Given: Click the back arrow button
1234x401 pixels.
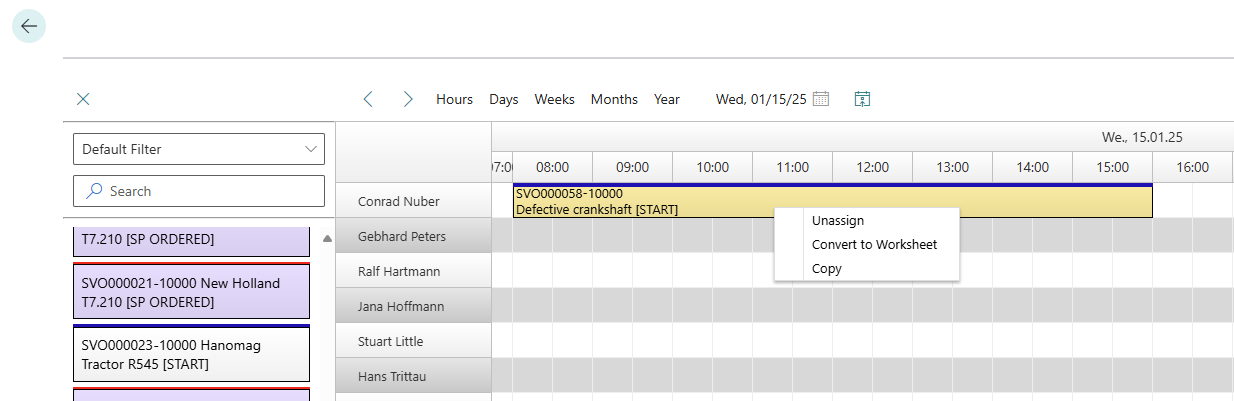Looking at the screenshot, I should (x=28, y=26).
